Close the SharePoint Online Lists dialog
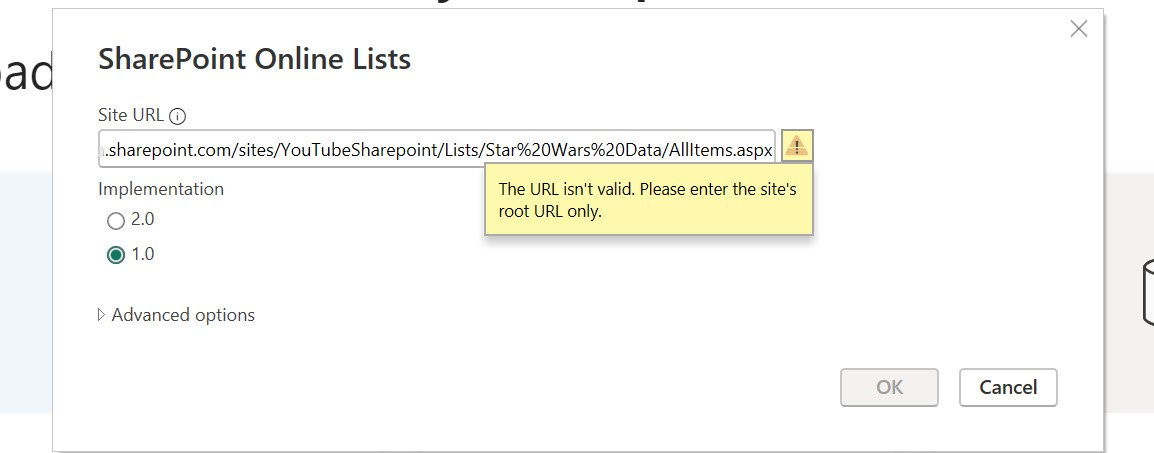Screen dimensions: 1154x453 coord(1078,29)
